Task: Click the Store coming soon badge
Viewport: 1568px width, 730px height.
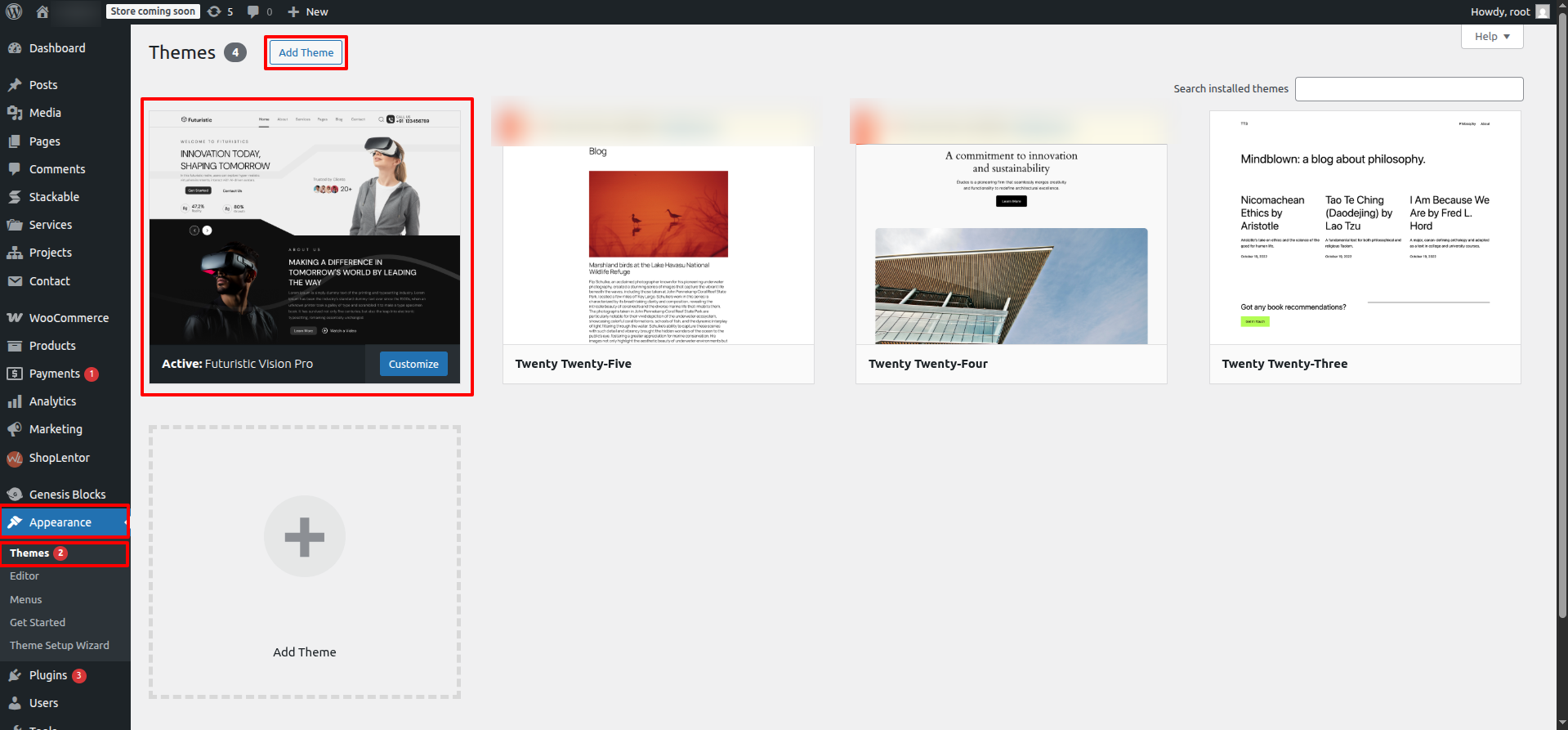Action: [x=153, y=11]
